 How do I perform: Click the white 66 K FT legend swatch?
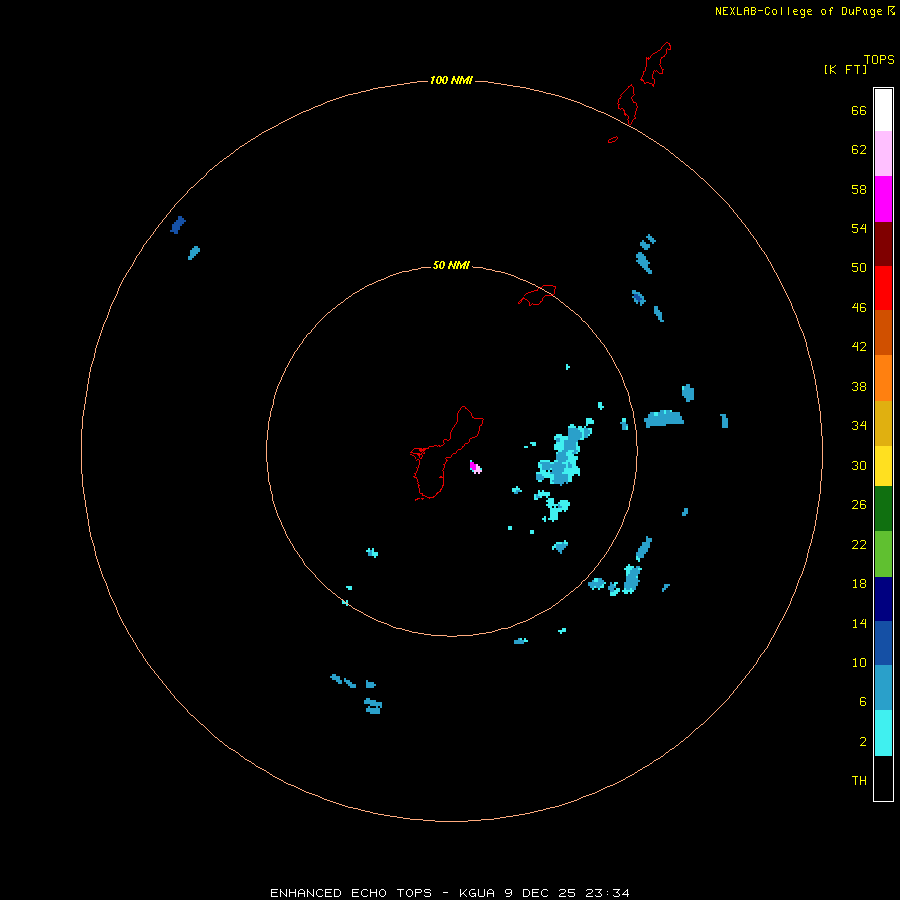click(883, 110)
